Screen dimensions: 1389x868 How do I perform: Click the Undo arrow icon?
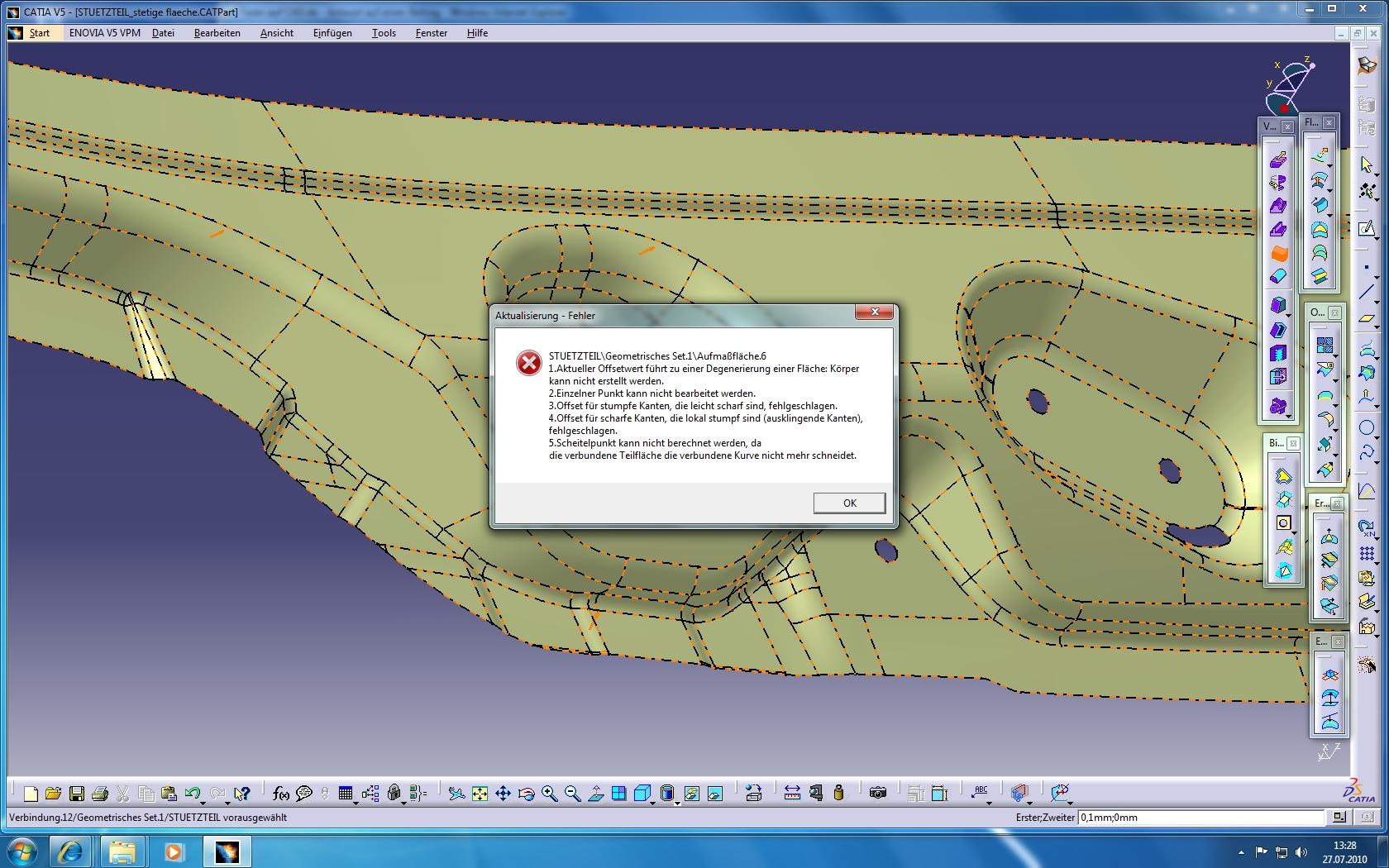click(x=192, y=794)
